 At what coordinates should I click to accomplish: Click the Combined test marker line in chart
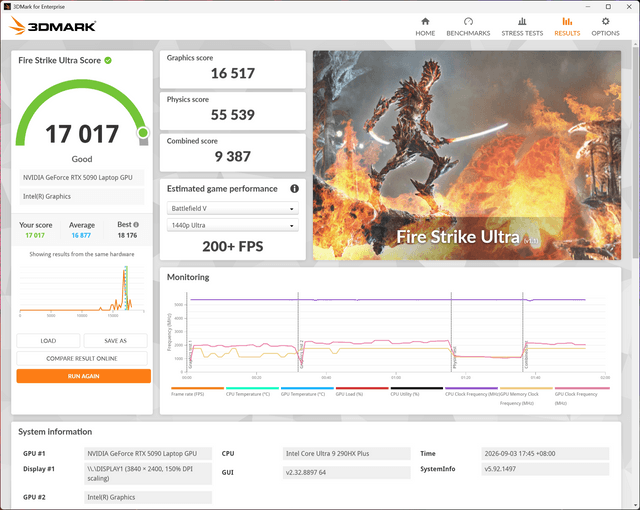(523, 332)
